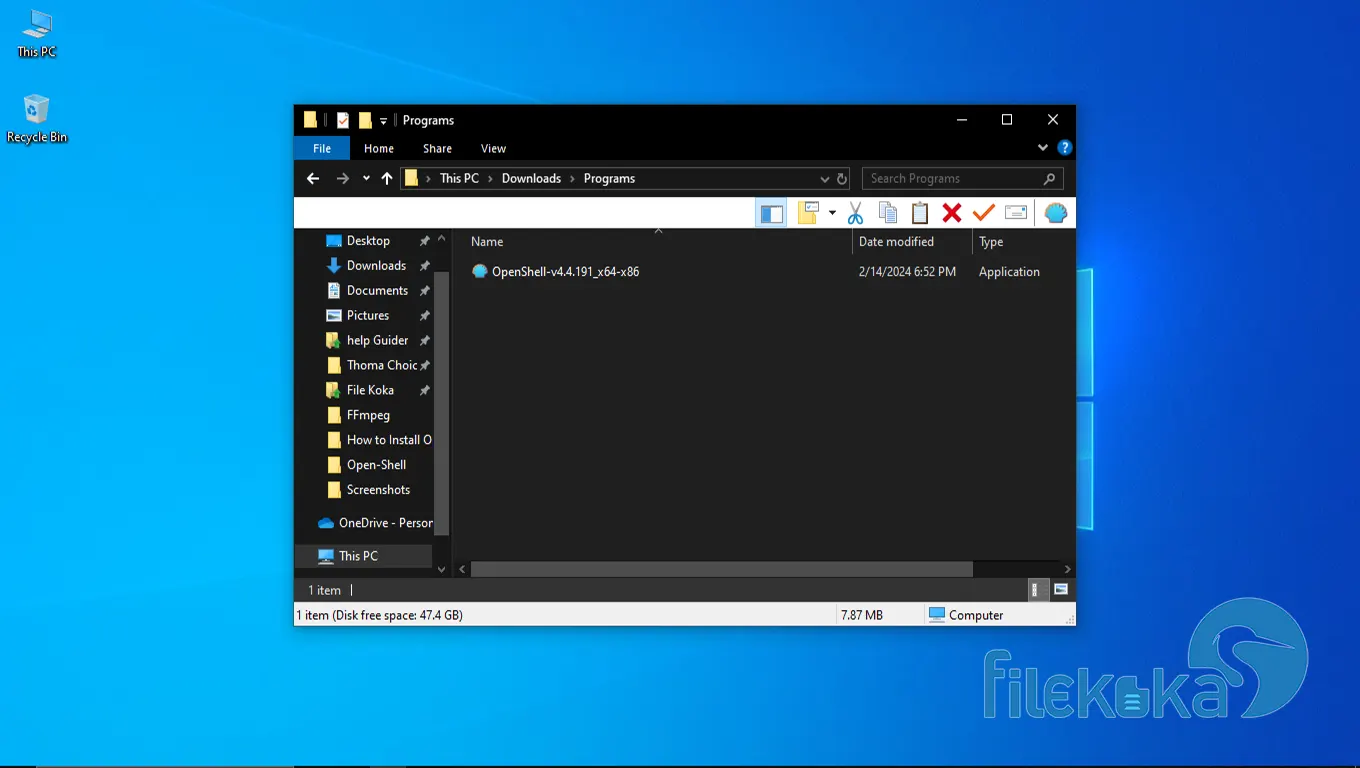Switch to details view icon
The height and width of the screenshot is (768, 1360).
(x=1039, y=590)
